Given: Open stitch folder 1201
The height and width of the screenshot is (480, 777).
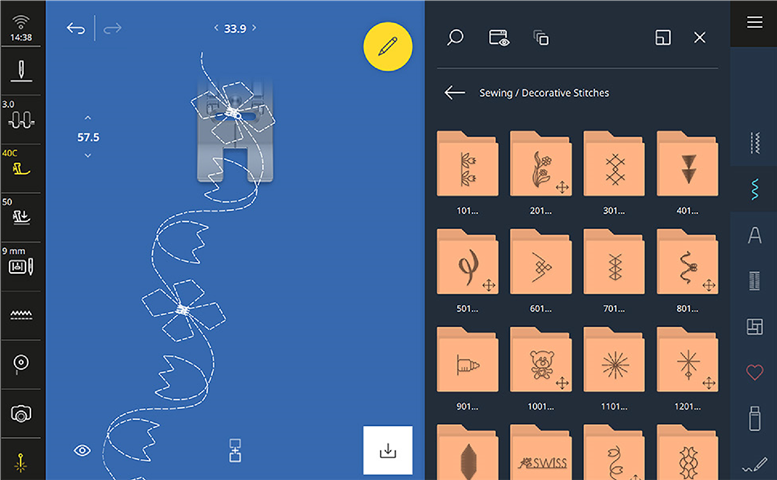Looking at the screenshot, I should (x=687, y=360).
